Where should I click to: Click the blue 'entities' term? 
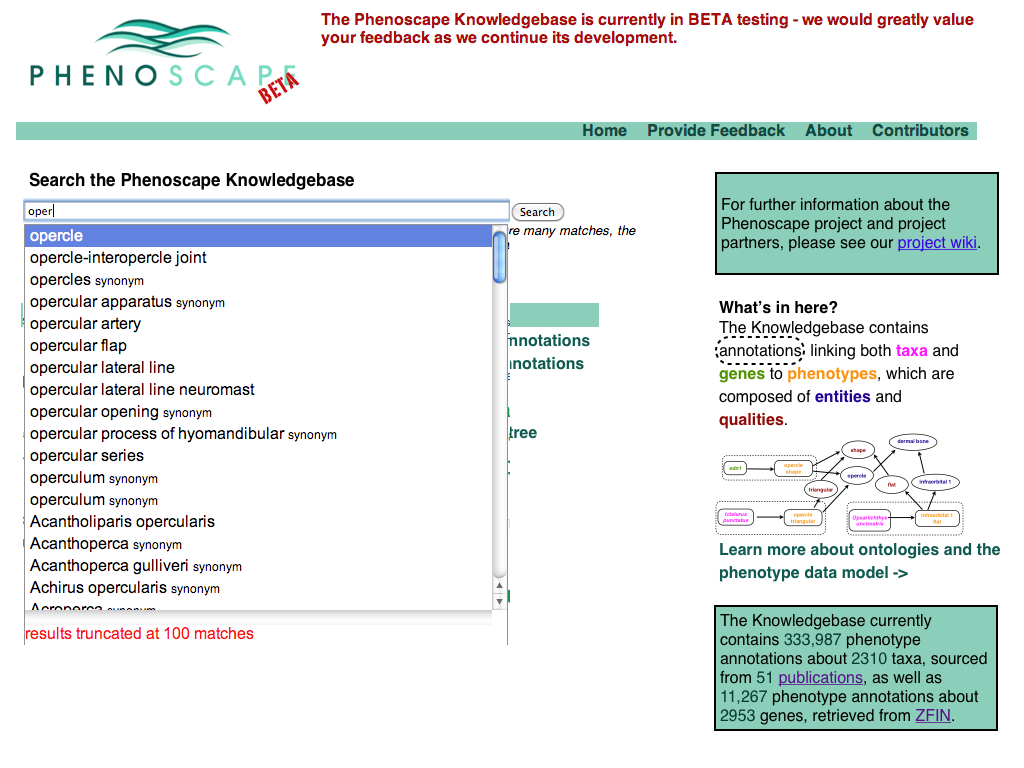[842, 396]
